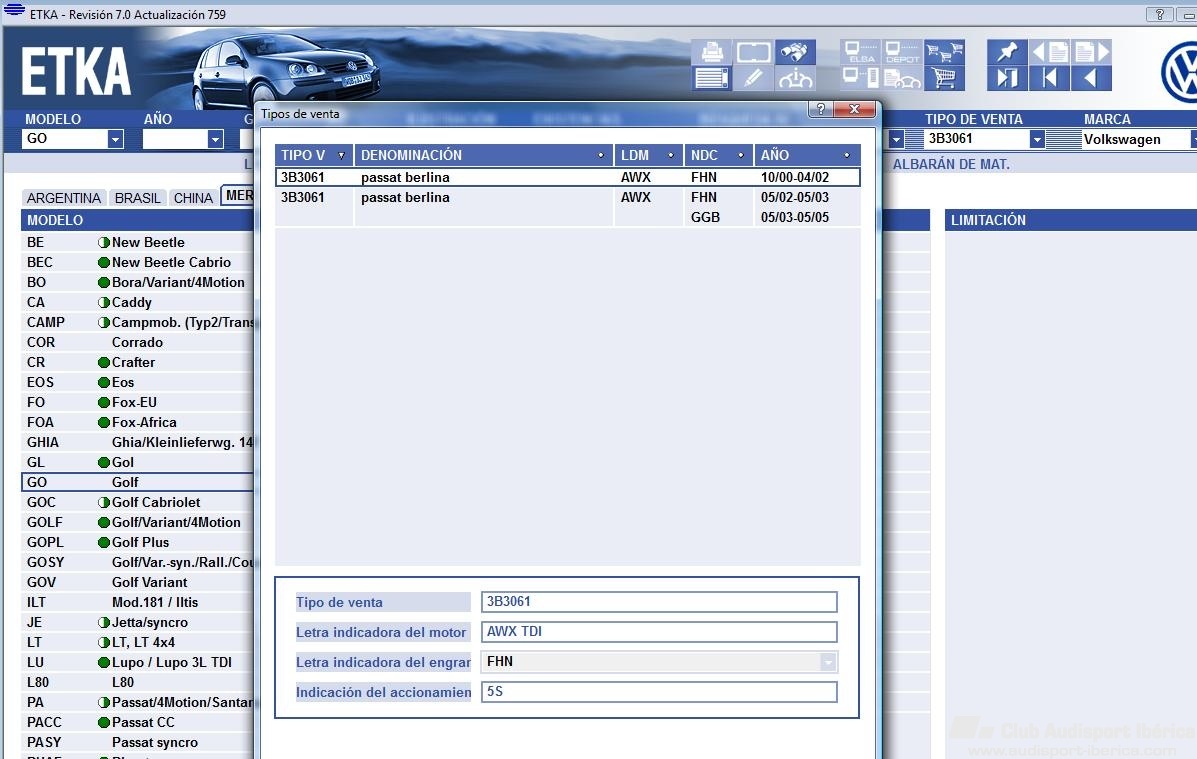Select Bora/Variant/4Motion model
1197x759 pixels.
click(137, 282)
